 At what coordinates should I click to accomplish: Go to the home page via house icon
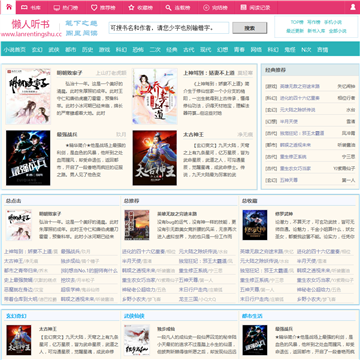8,7
